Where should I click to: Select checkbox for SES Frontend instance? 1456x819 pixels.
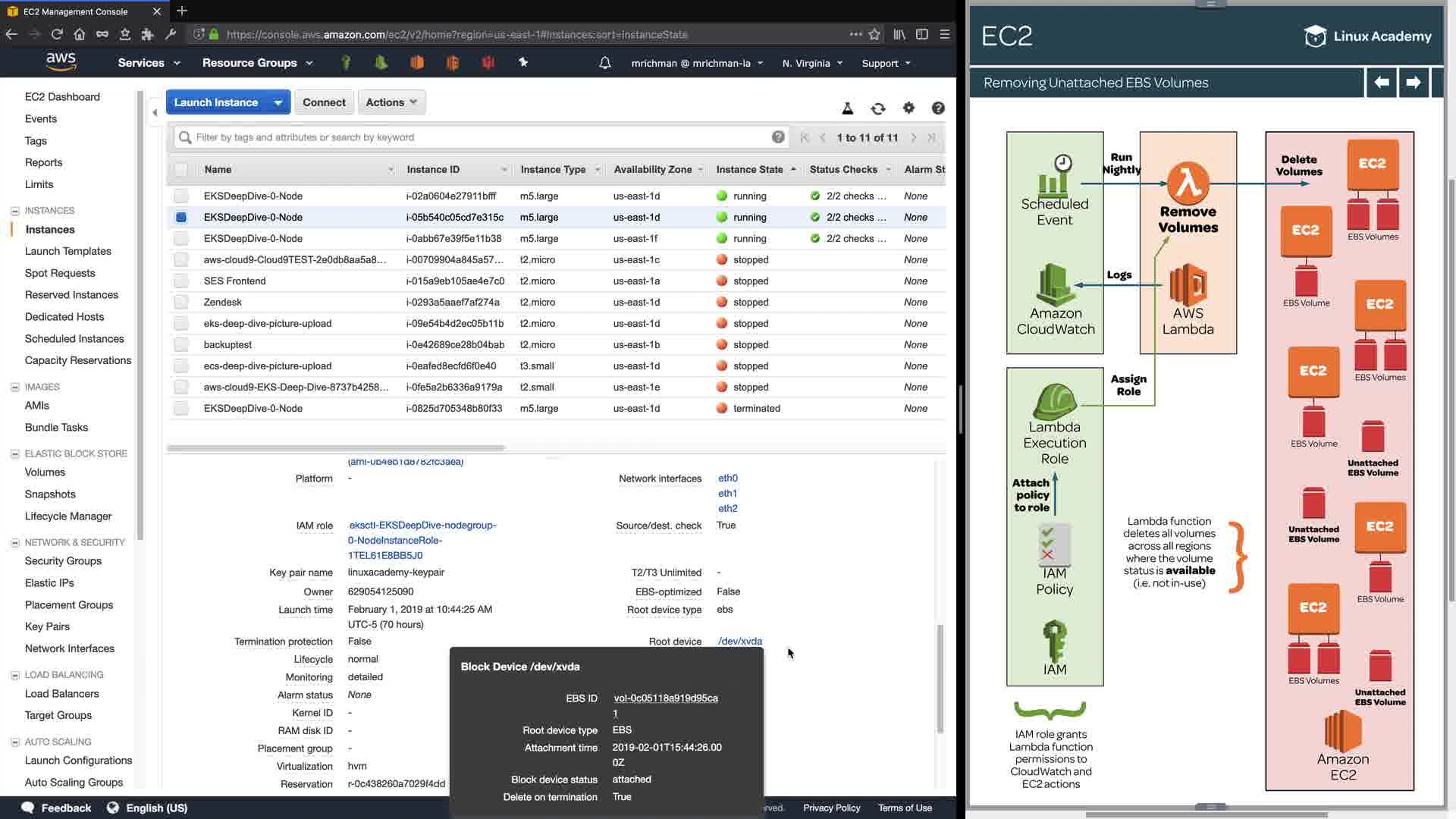click(x=180, y=281)
